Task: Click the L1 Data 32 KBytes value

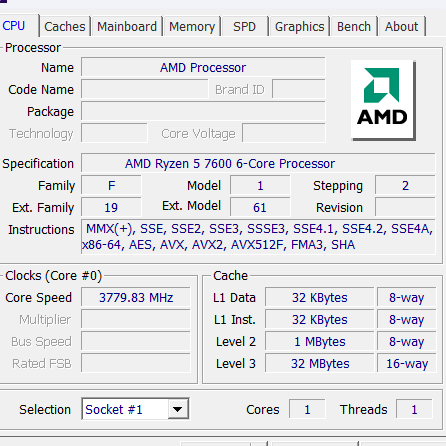Action: click(320, 297)
